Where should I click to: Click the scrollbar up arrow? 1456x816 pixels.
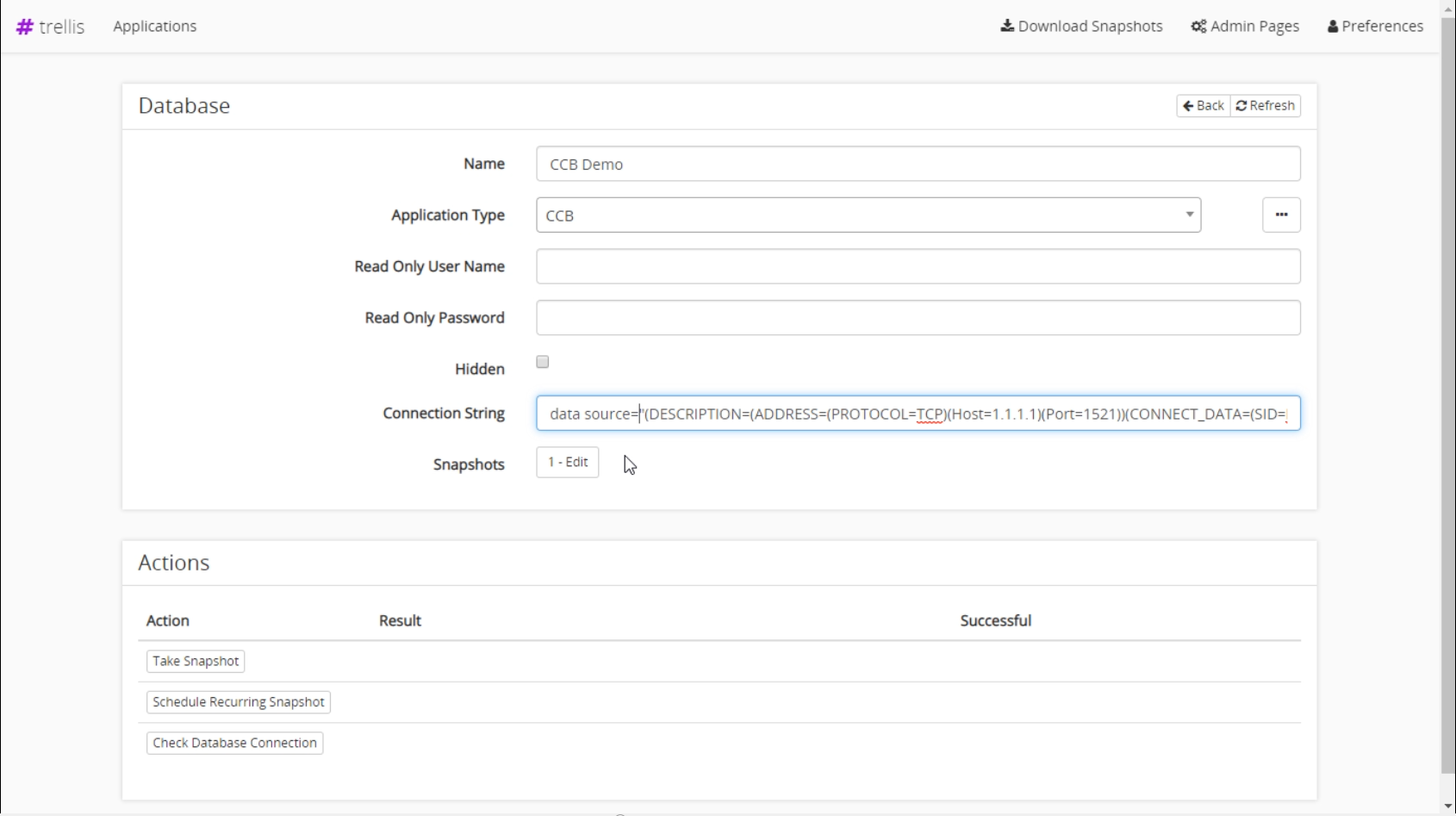point(1448,9)
